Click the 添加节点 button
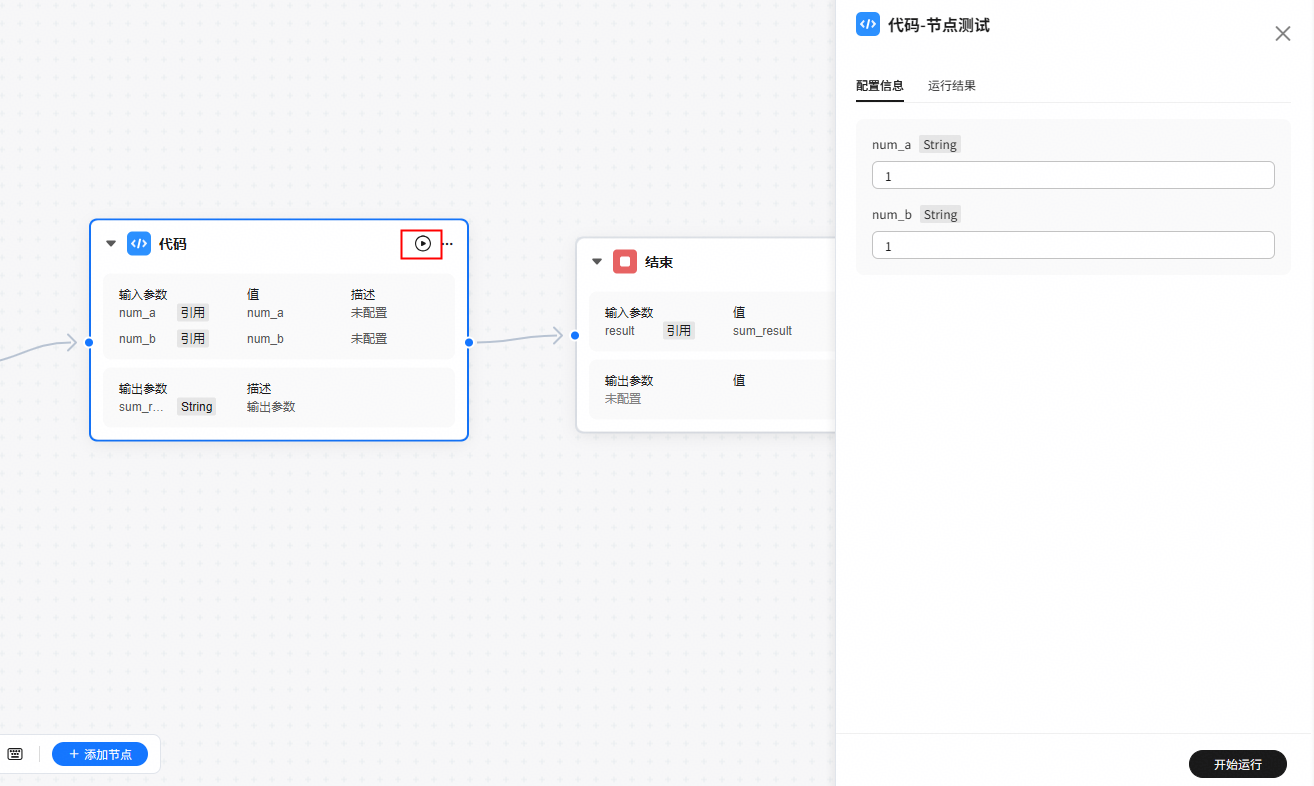The height and width of the screenshot is (786, 1314). [x=100, y=755]
